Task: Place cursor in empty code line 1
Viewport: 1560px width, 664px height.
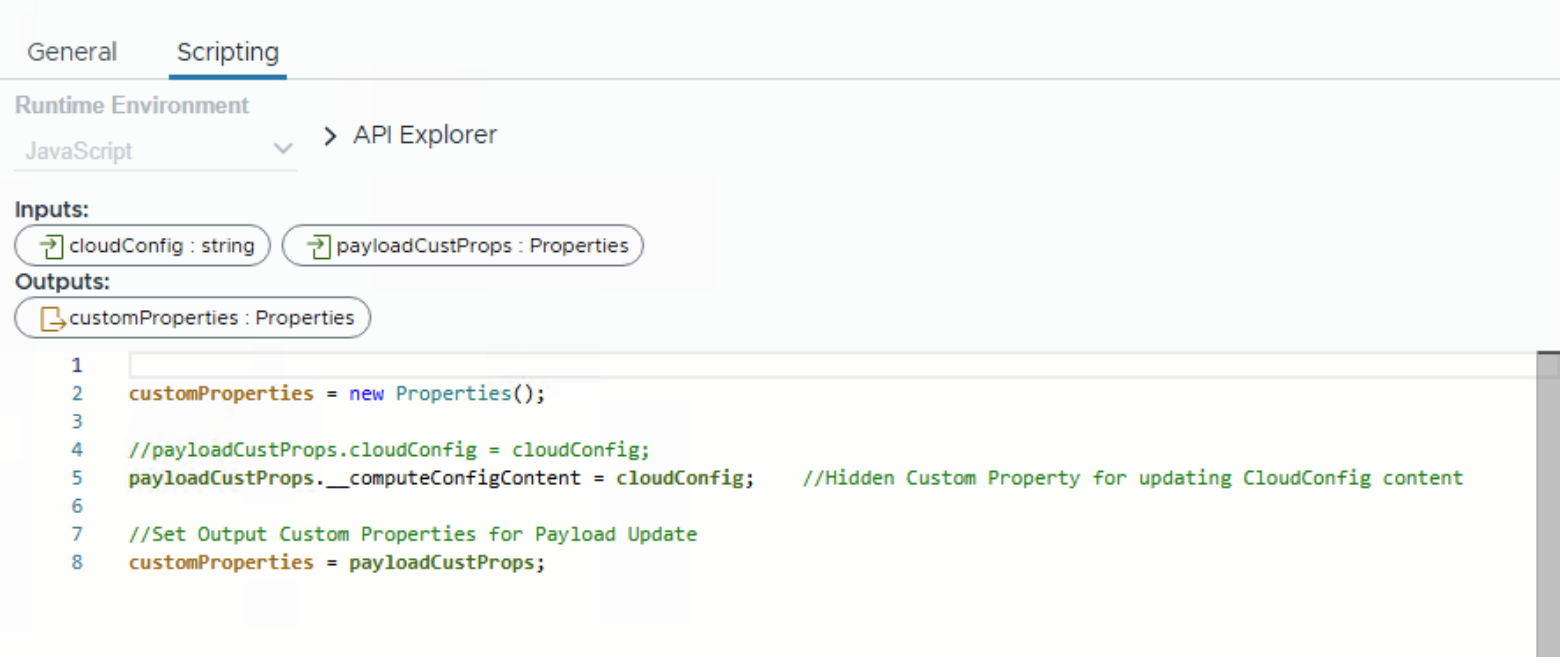Action: pyautogui.click(x=800, y=365)
